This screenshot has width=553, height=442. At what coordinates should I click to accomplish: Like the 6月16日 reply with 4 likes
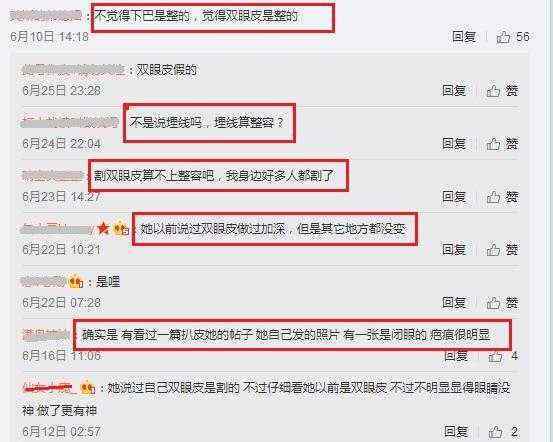click(x=495, y=356)
